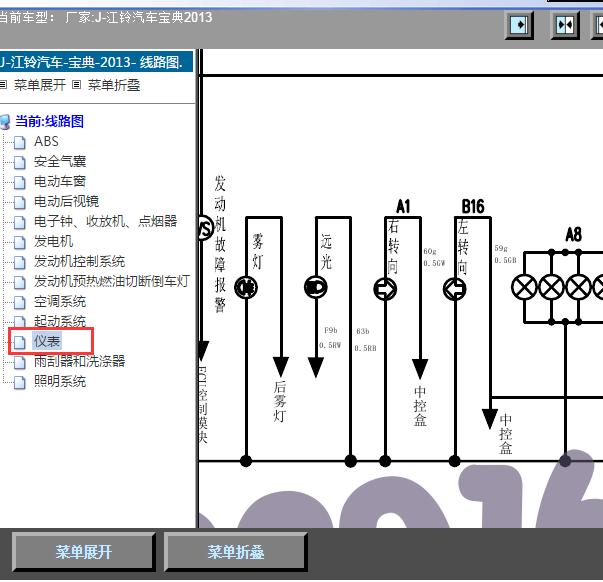Click the 远光 high-beam lamp symbol
The image size is (603, 582).
click(315, 287)
